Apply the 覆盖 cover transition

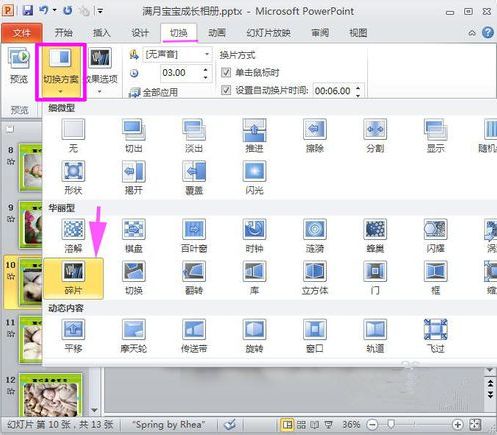[194, 178]
